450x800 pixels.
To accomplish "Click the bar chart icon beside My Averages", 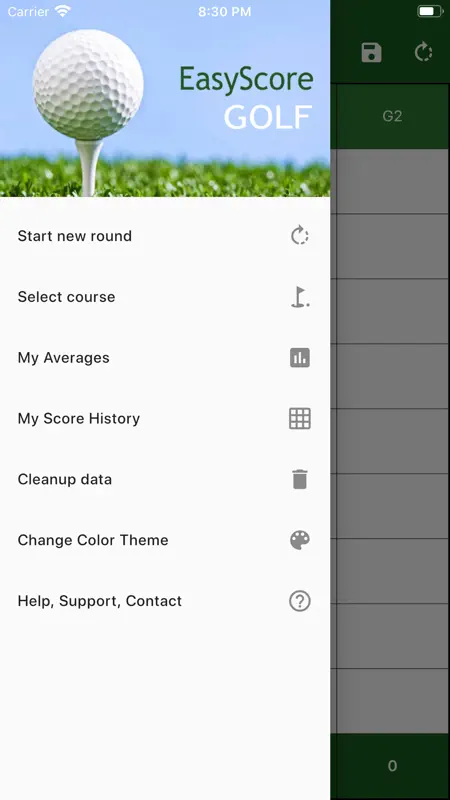I will 299,358.
